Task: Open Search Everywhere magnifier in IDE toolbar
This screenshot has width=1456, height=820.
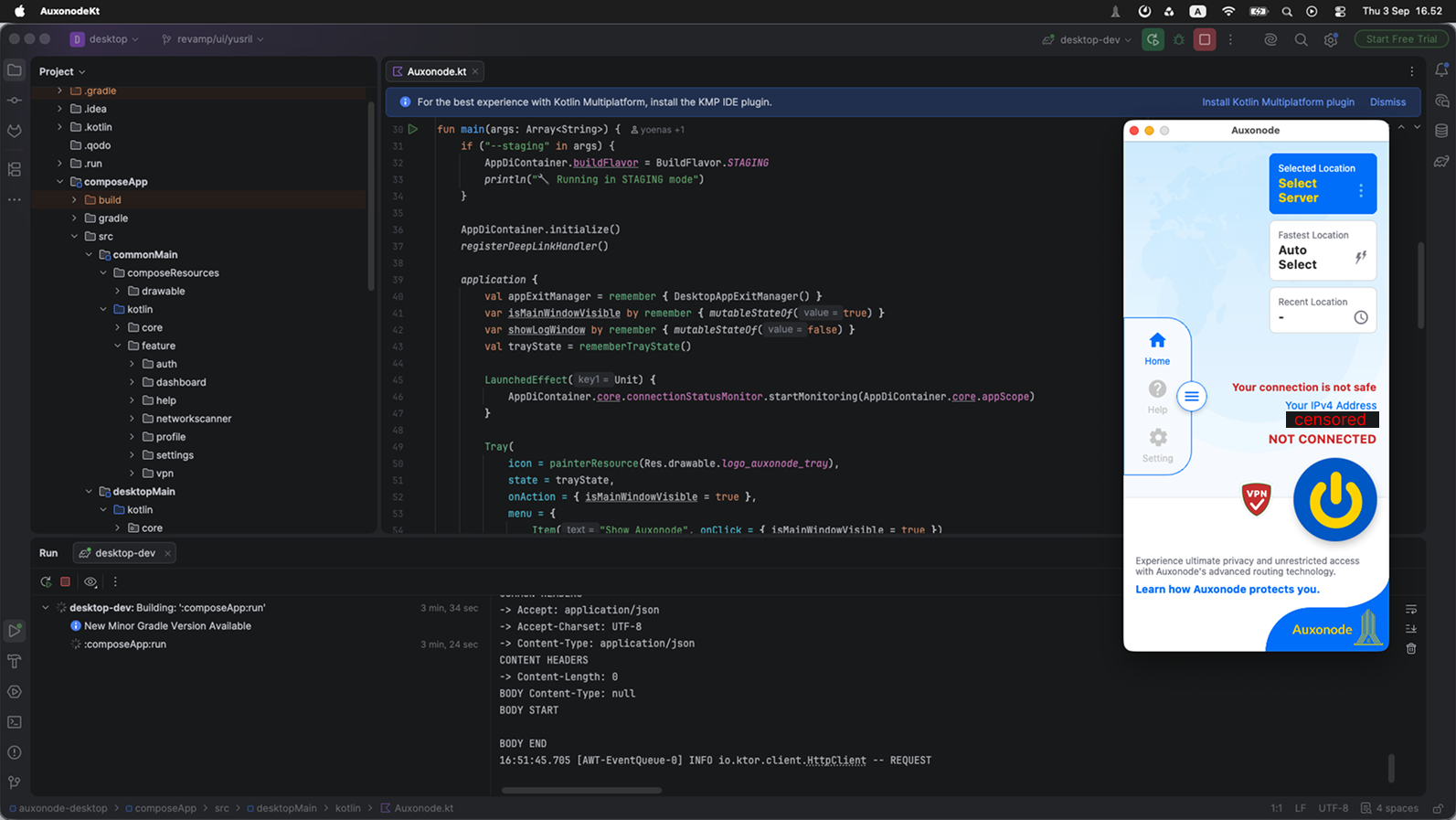Action: (1301, 39)
